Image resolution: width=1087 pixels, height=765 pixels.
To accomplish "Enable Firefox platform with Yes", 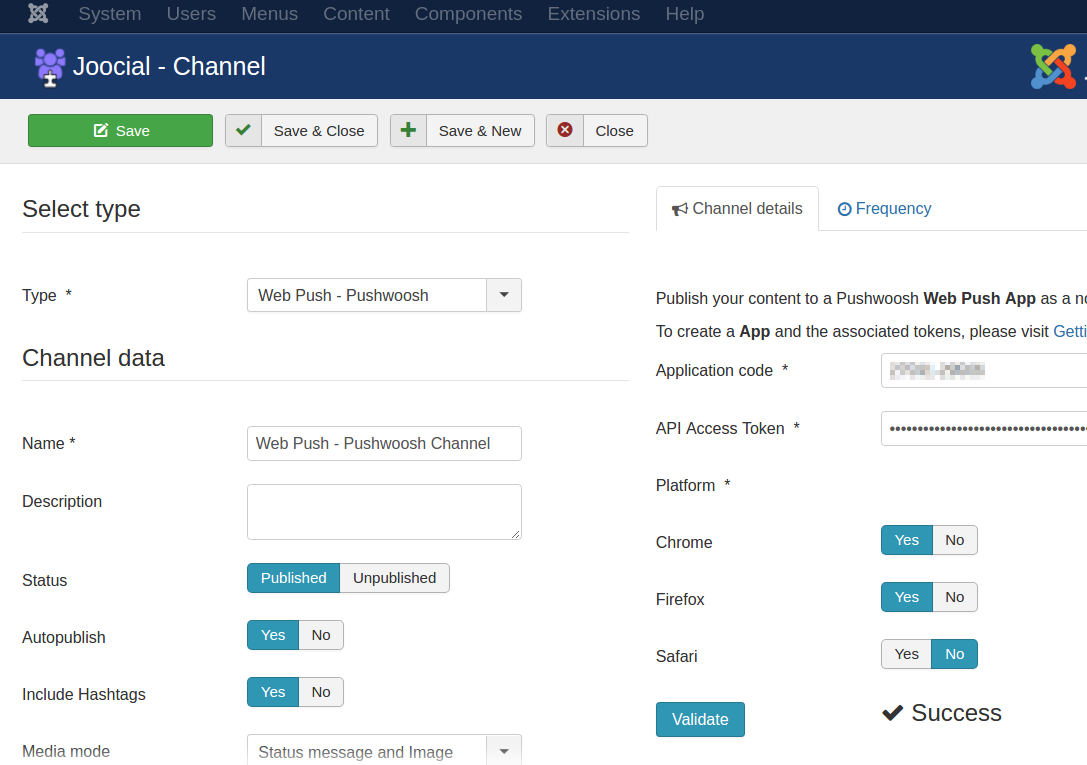I will [x=907, y=597].
